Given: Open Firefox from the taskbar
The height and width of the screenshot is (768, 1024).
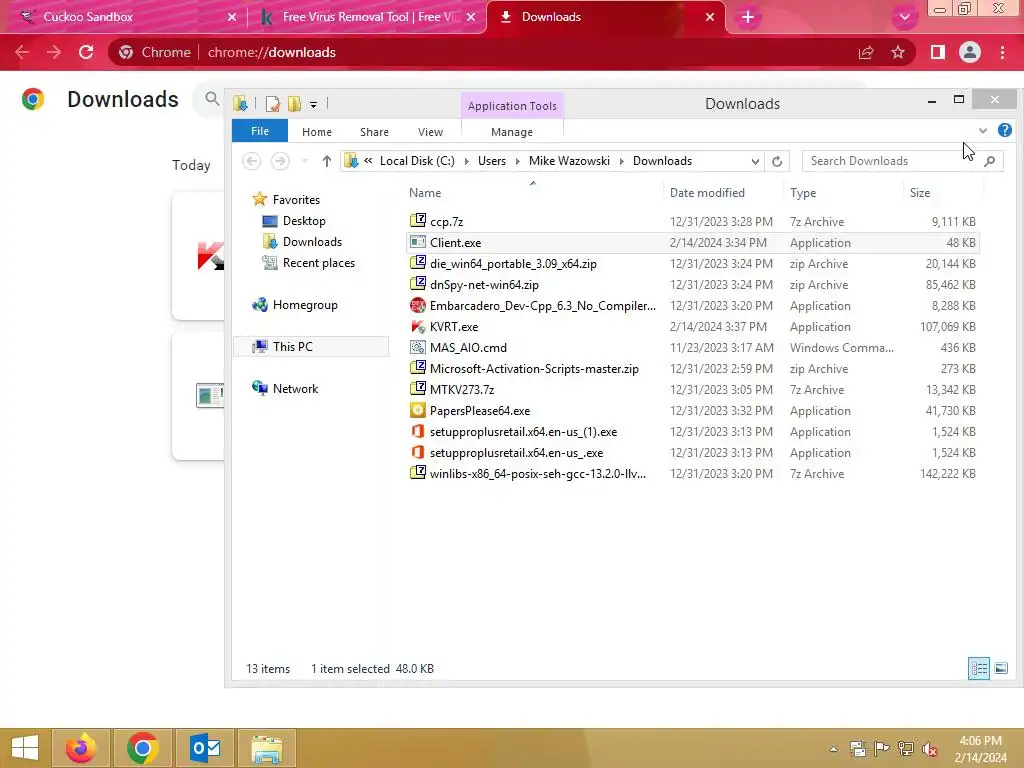Looking at the screenshot, I should tap(81, 748).
